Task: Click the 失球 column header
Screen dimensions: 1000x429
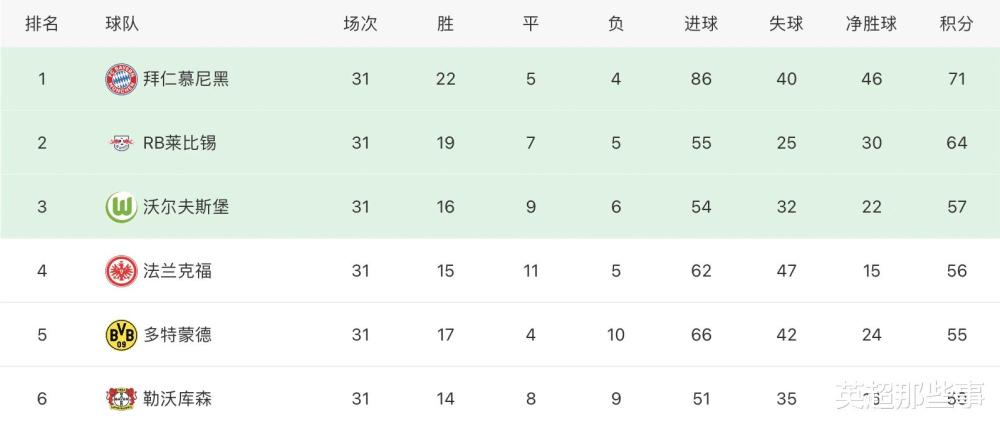Action: coord(786,24)
